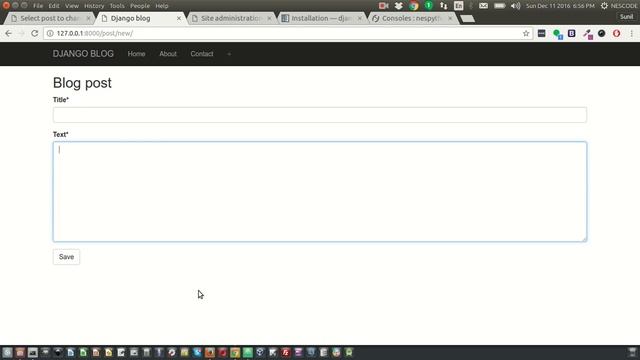Click the 'Blog post' heading
Image resolution: width=640 pixels, height=360 pixels.
click(x=82, y=83)
